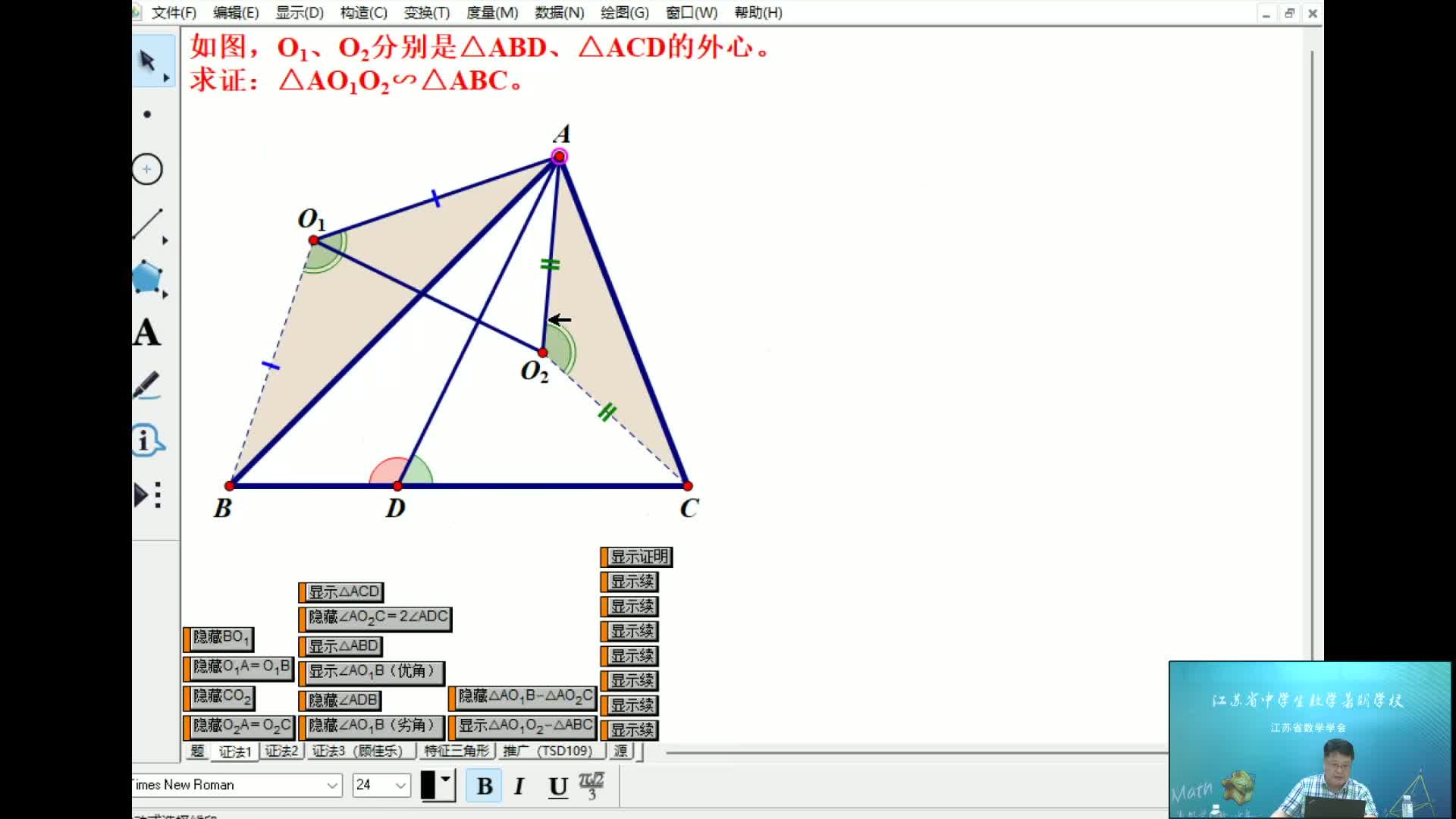Select the Polygon tool
This screenshot has width=1456, height=819.
coord(147,278)
